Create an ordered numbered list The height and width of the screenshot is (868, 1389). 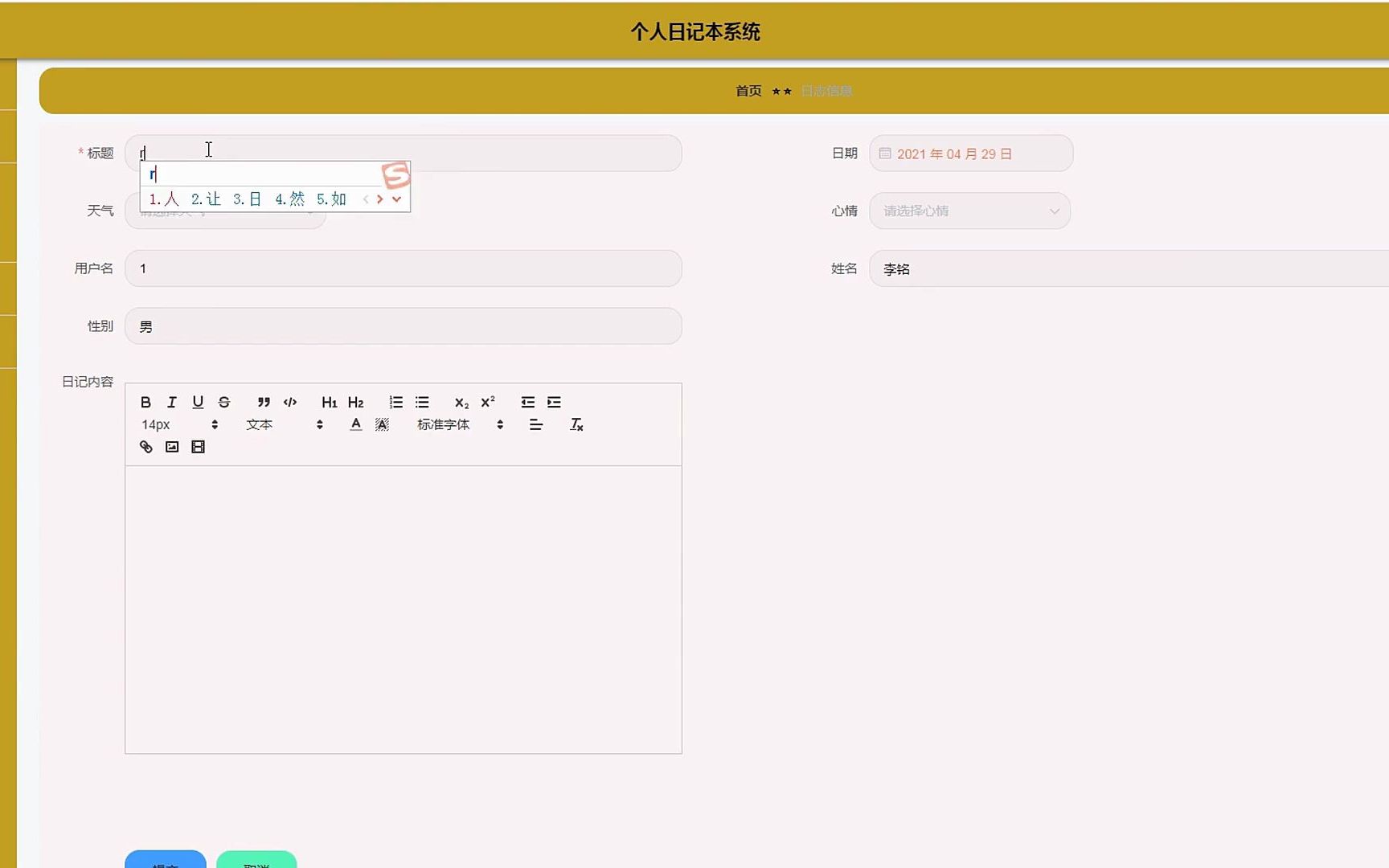pos(395,402)
